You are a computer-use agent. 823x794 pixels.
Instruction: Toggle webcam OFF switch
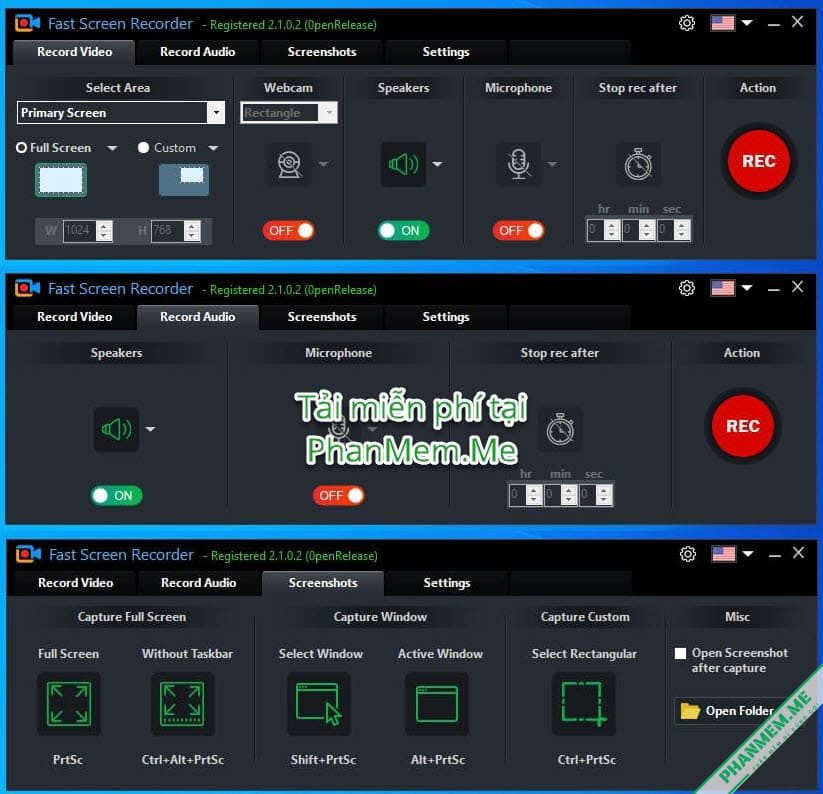[288, 230]
